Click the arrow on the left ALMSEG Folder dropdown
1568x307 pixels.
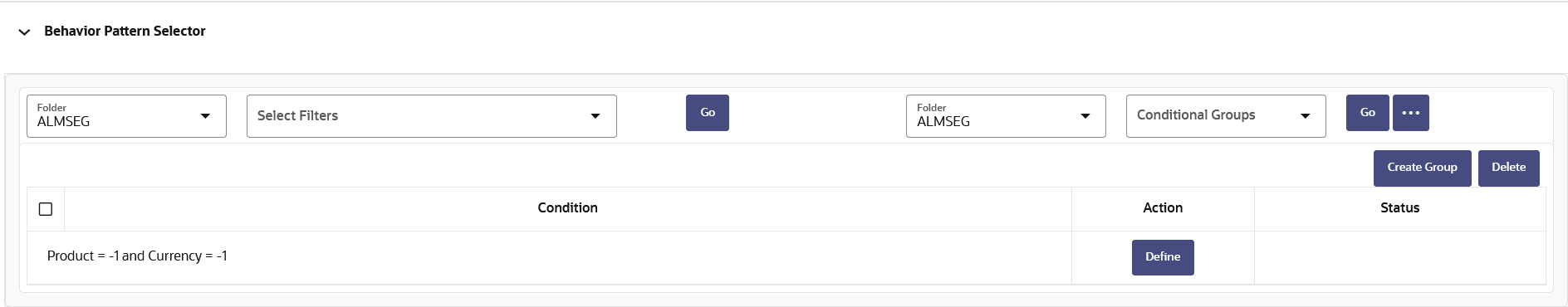205,116
